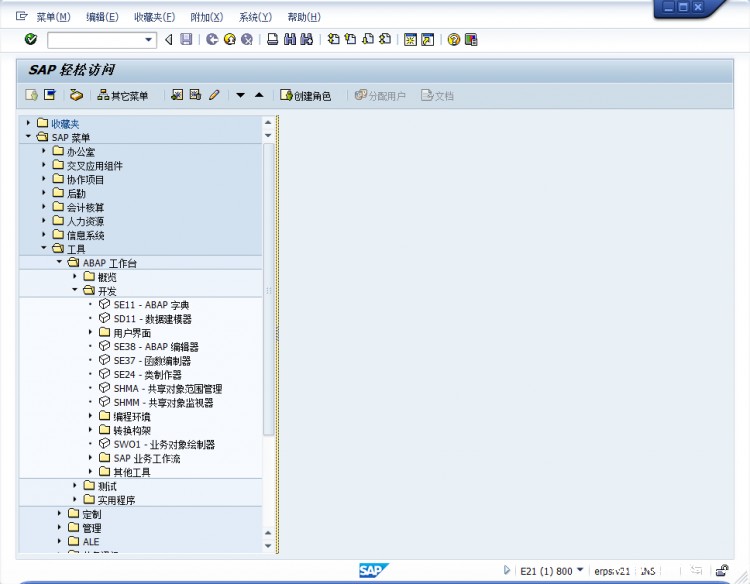Viewport: 750px width, 584px height.
Task: Open the 收藏夹(F) menu
Action: [x=154, y=17]
